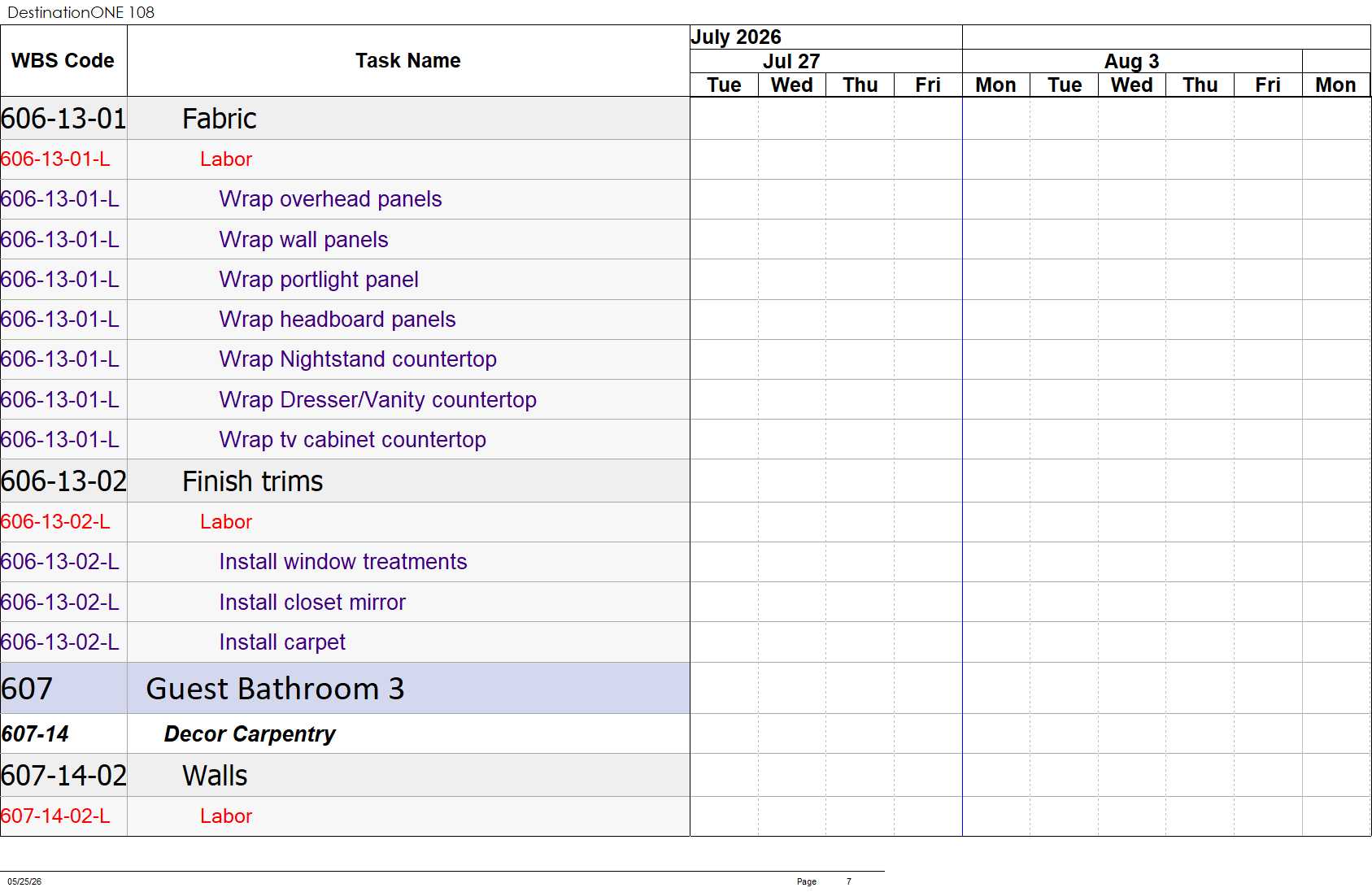The width and height of the screenshot is (1372, 892).
Task: Select the Install carpet task
Action: (x=282, y=642)
